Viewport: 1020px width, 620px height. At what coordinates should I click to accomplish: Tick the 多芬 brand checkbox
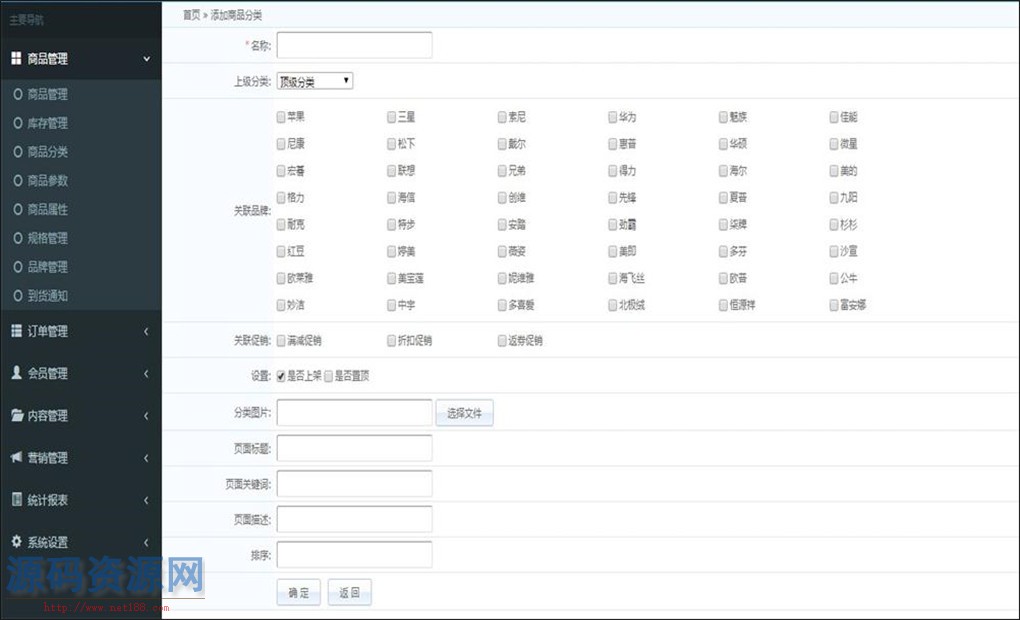pos(723,251)
